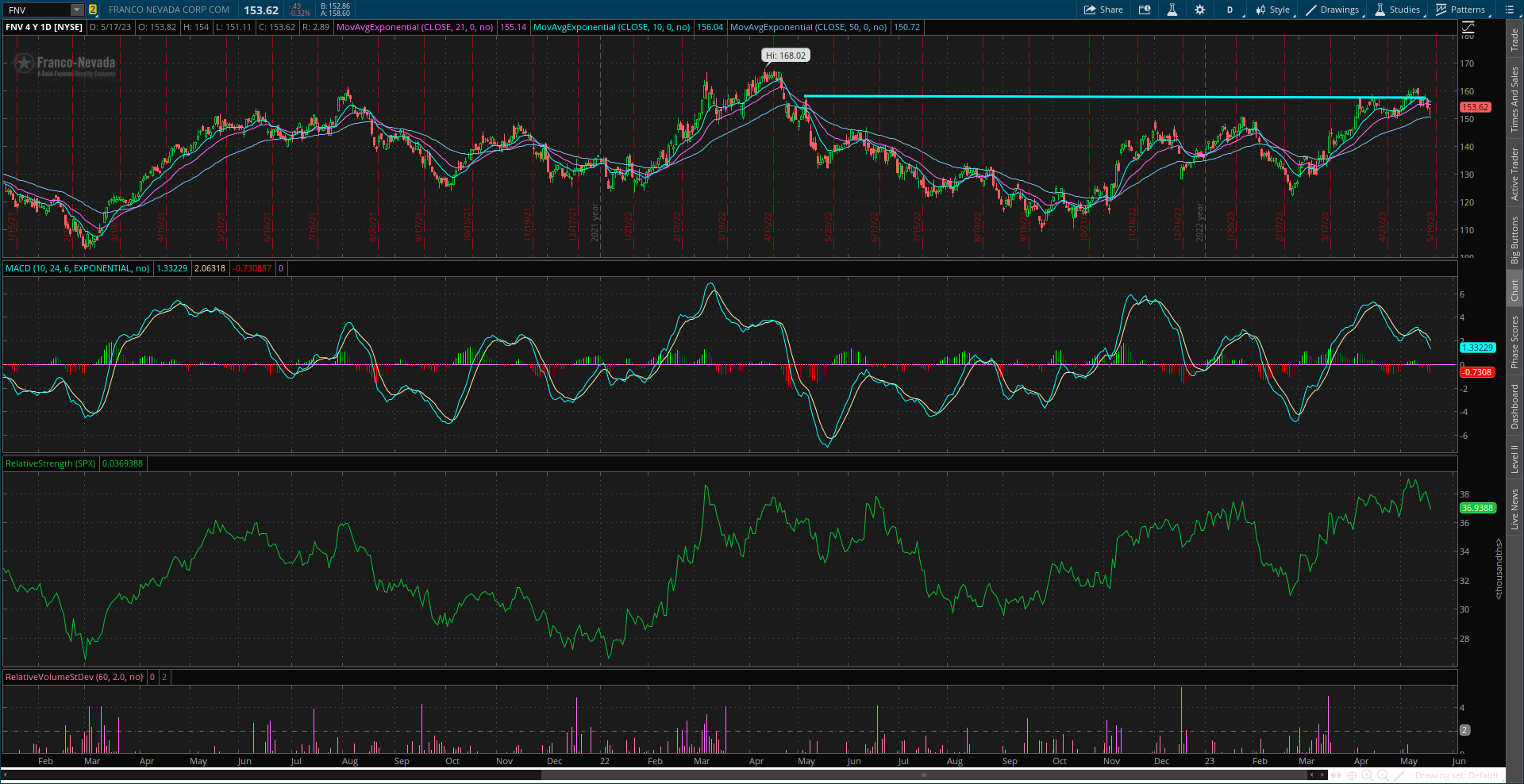1524x784 pixels.
Task: Click the FRANCO NEVADA CORP COM title
Action: click(169, 10)
